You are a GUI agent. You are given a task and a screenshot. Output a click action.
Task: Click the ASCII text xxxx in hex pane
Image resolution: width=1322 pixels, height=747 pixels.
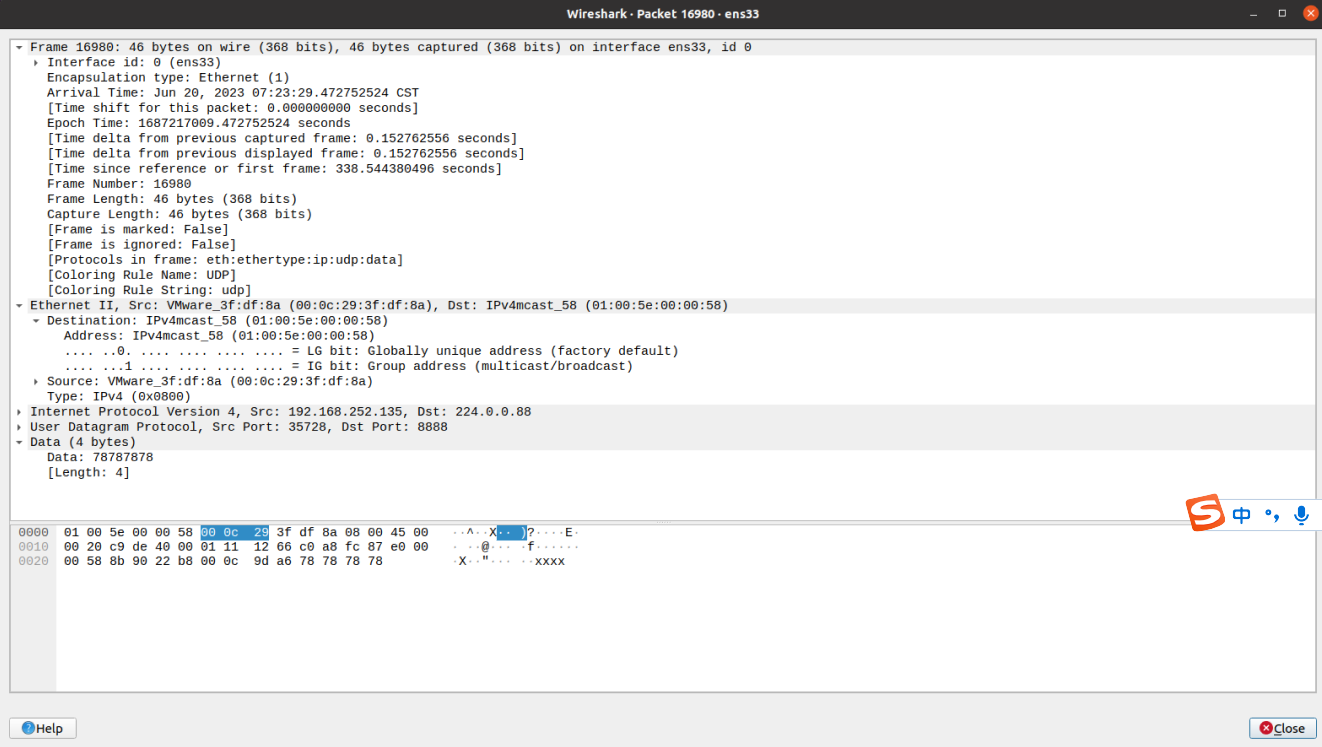(x=550, y=561)
